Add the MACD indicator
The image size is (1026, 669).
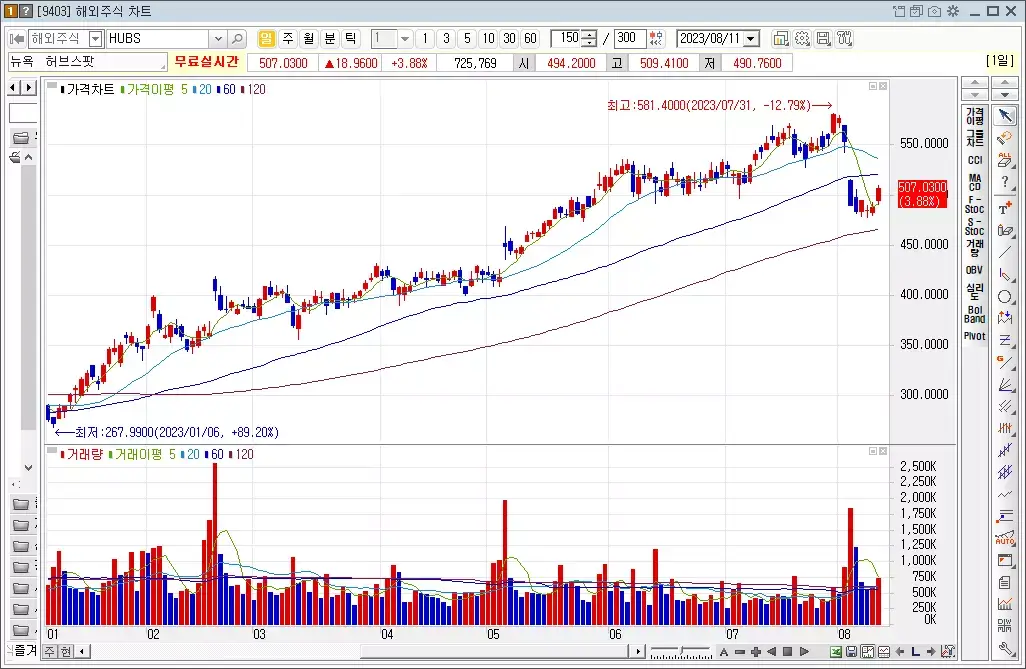[x=974, y=182]
